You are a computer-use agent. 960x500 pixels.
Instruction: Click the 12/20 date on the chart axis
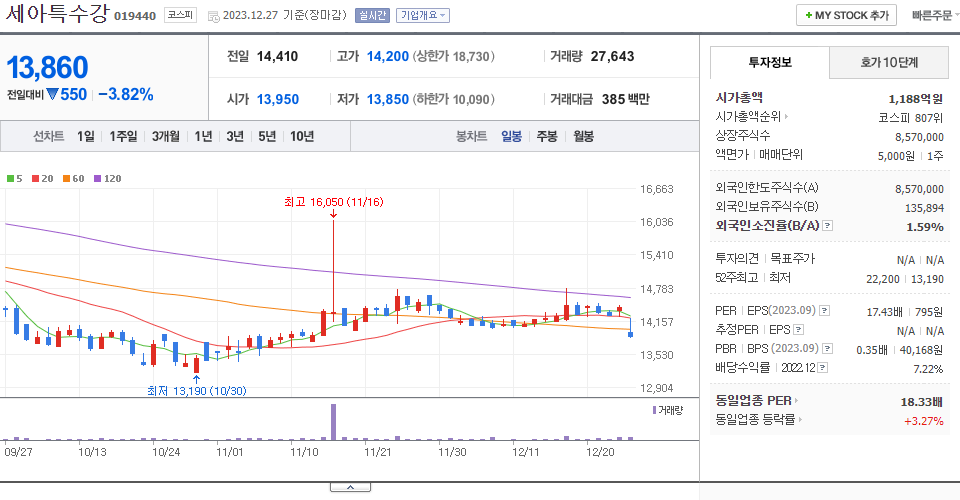(600, 452)
